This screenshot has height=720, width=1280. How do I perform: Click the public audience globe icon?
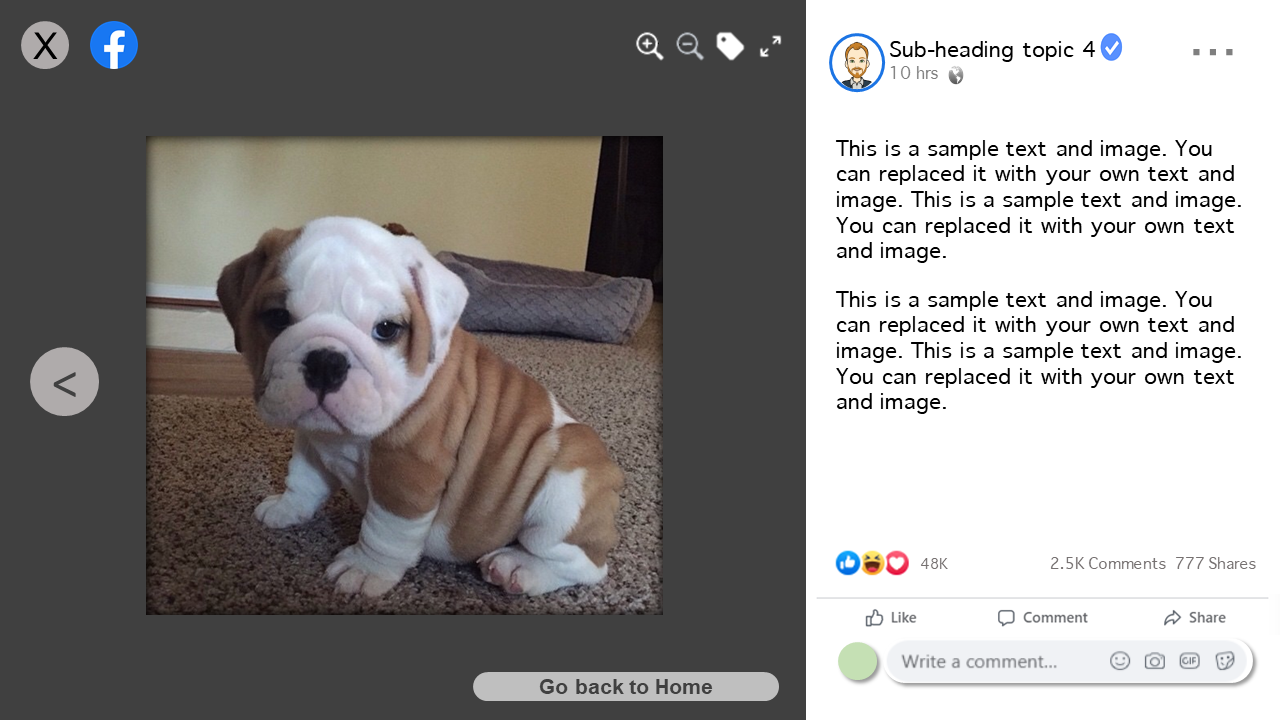point(956,75)
